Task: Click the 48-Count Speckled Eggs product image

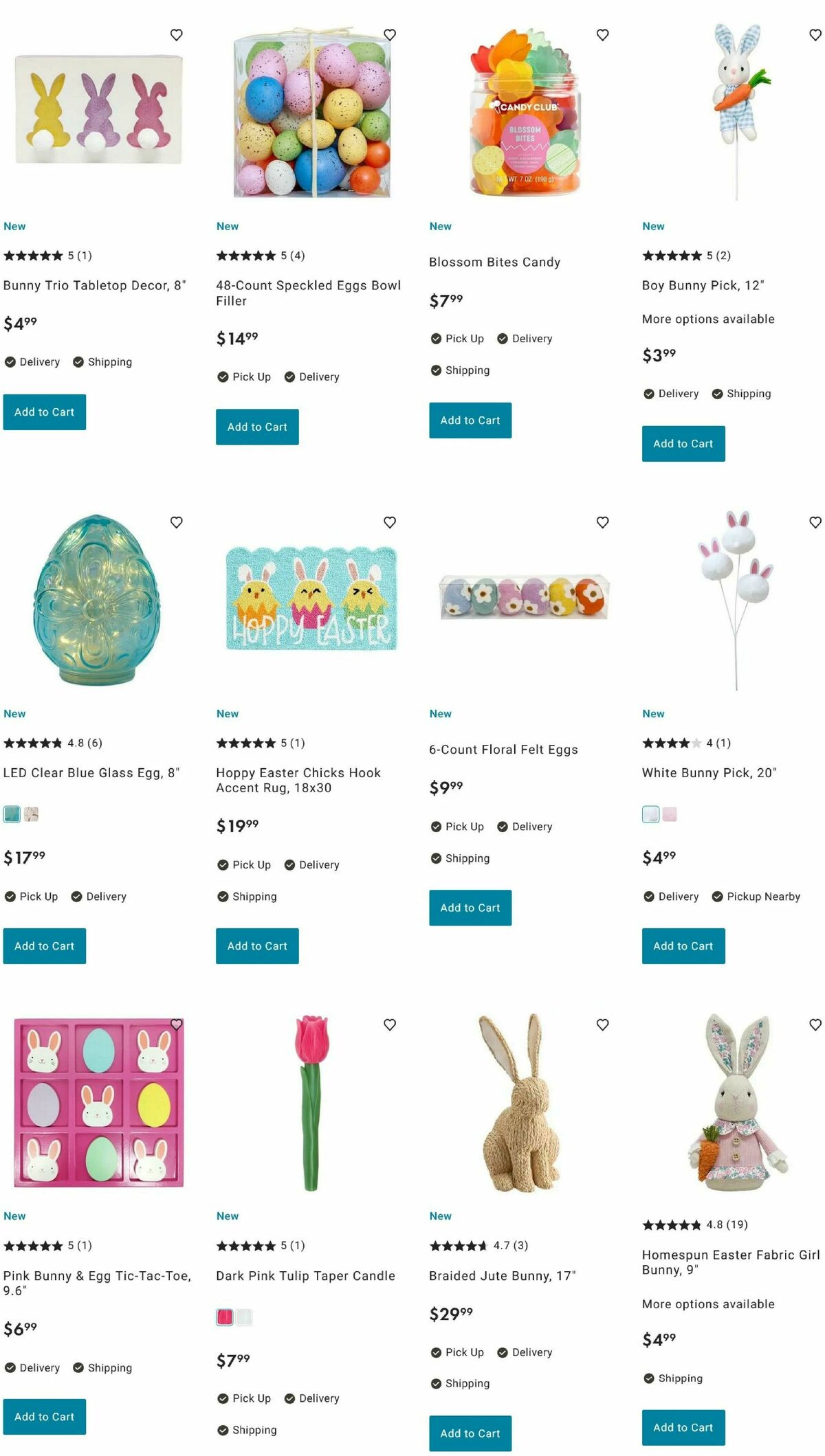Action: pos(312,113)
